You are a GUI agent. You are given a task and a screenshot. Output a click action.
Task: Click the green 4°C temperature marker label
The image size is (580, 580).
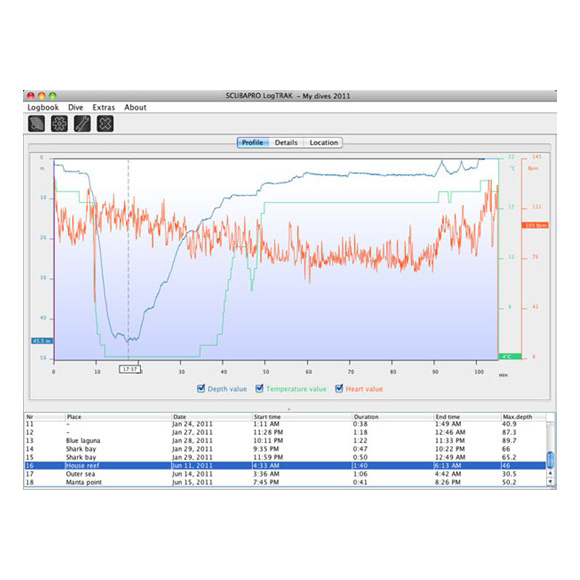[510, 357]
